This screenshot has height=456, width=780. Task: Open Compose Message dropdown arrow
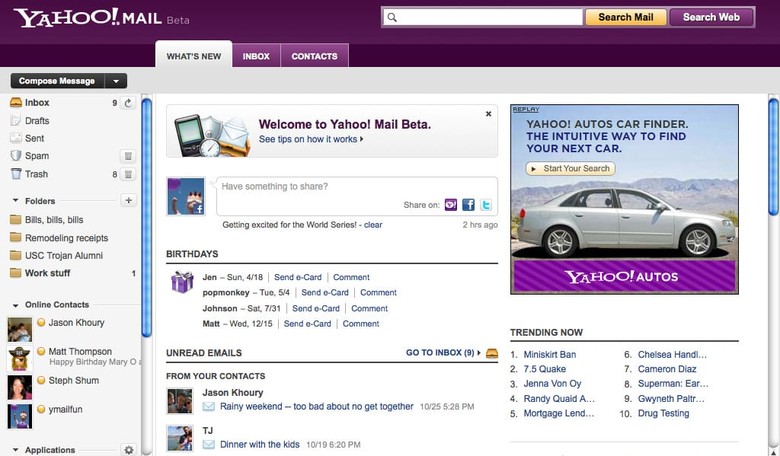(116, 81)
